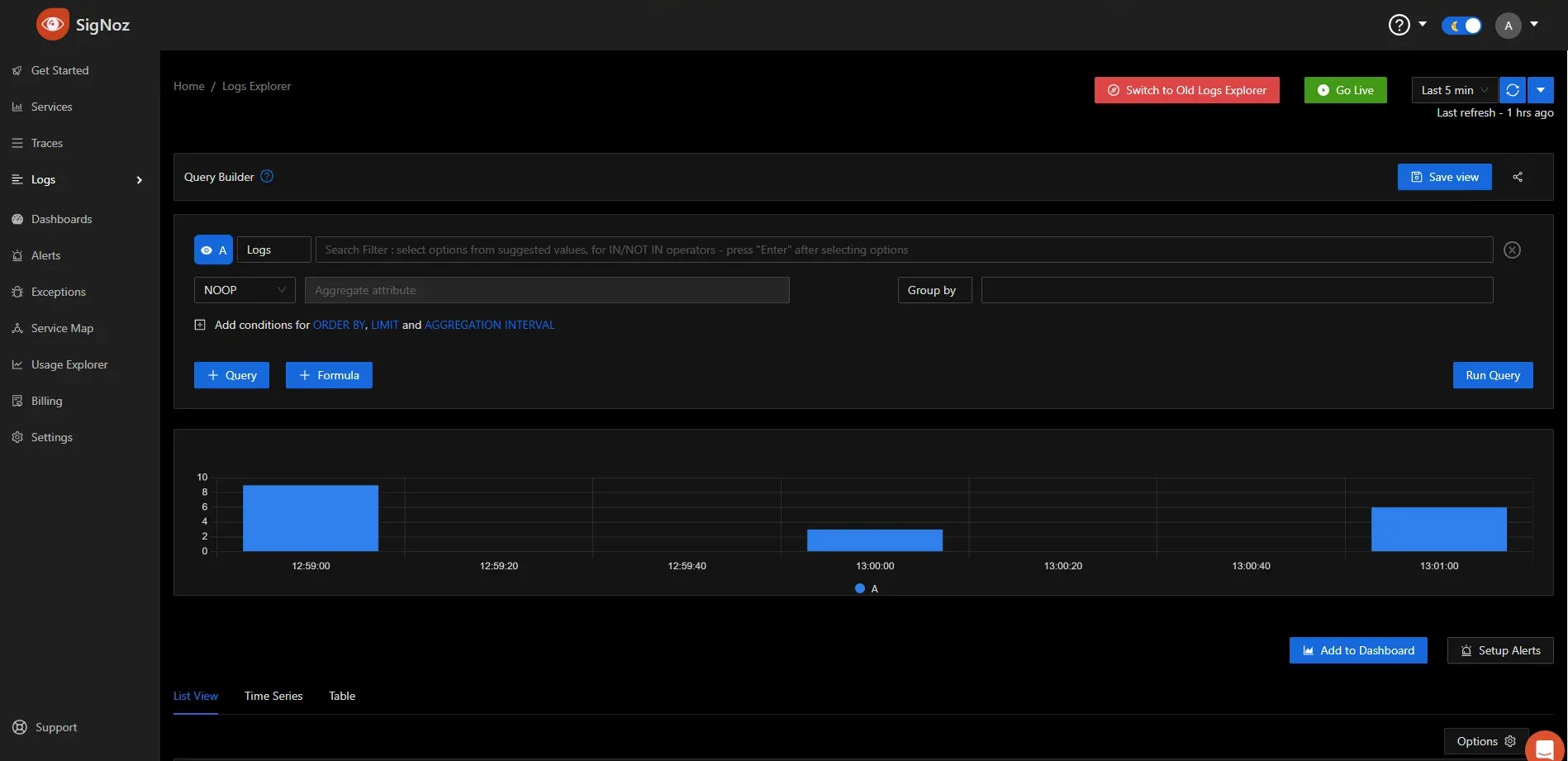
Task: Remove query A with the circled X
Action: [1512, 250]
